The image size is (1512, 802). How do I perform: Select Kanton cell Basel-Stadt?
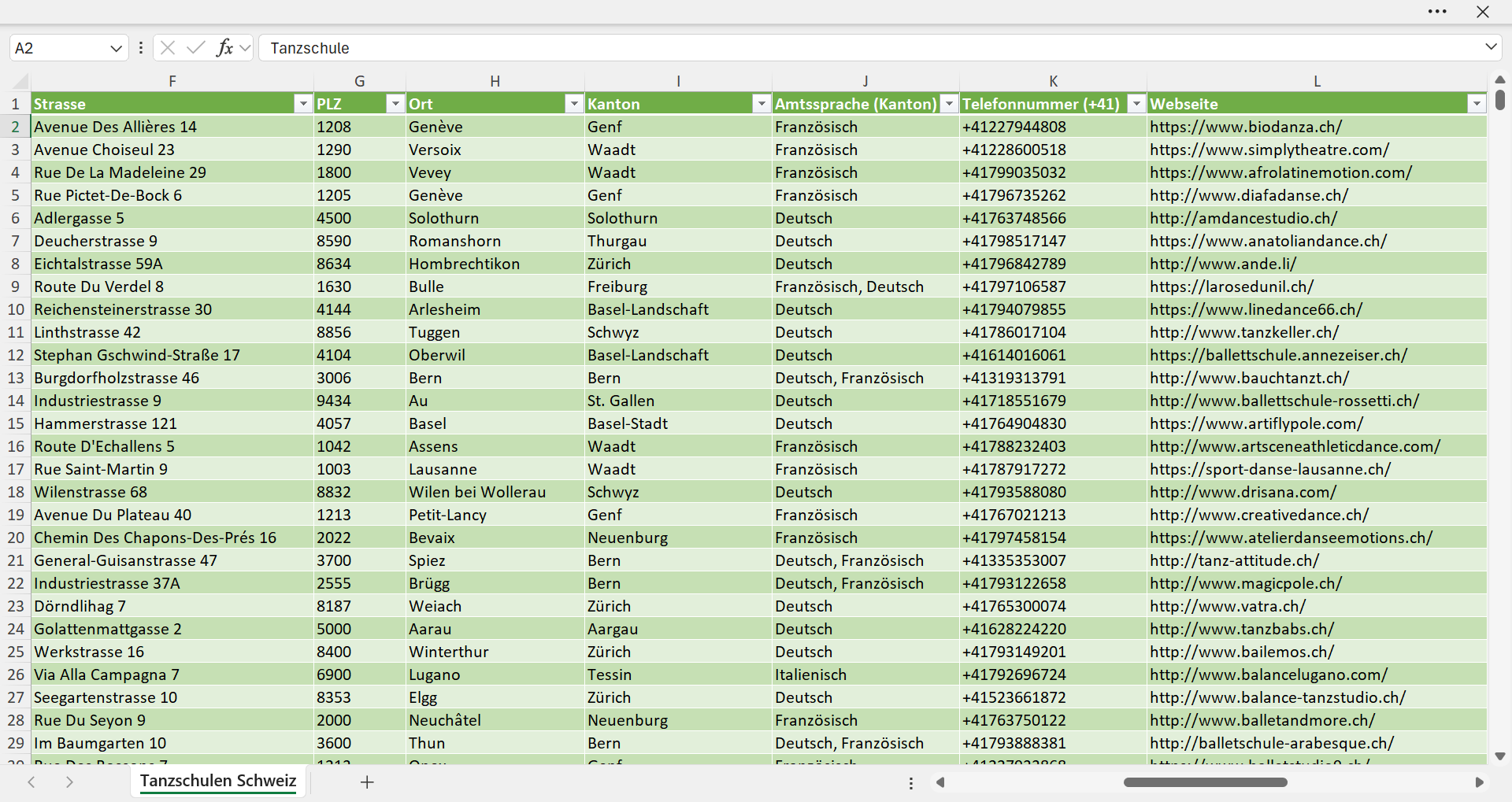678,423
